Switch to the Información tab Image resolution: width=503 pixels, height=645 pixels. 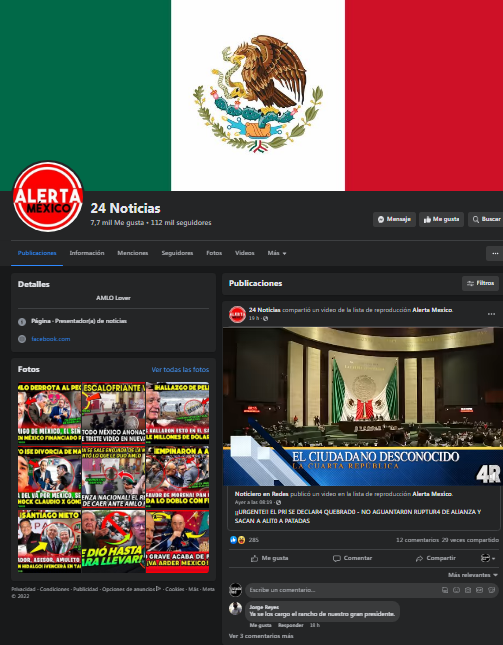point(87,253)
